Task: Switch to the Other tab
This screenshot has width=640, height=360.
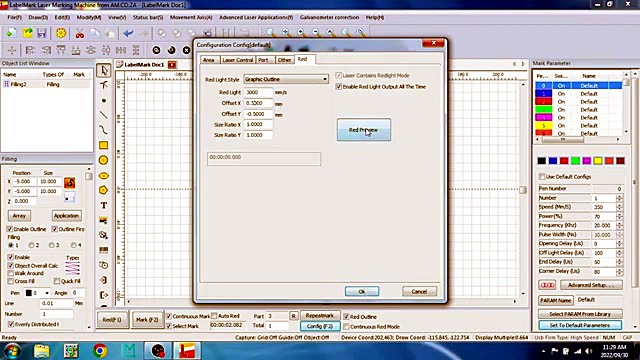Action: 284,60
